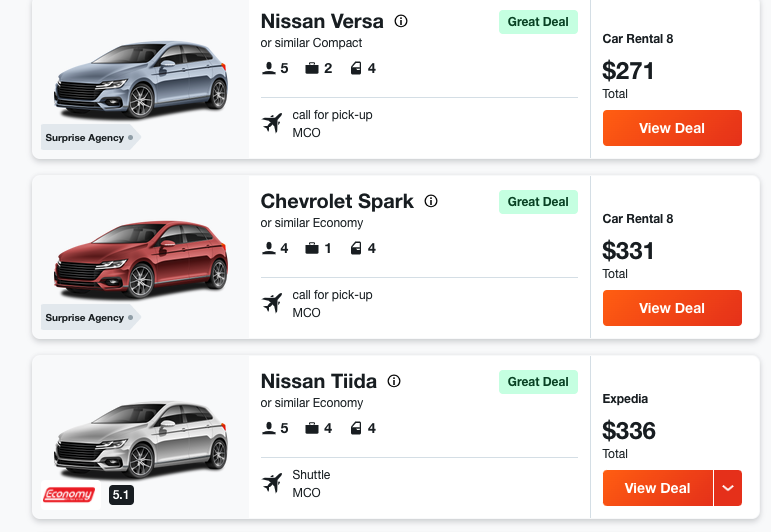Expand more deals arrow for Expedia offer
The image size is (771, 532).
pyautogui.click(x=728, y=488)
